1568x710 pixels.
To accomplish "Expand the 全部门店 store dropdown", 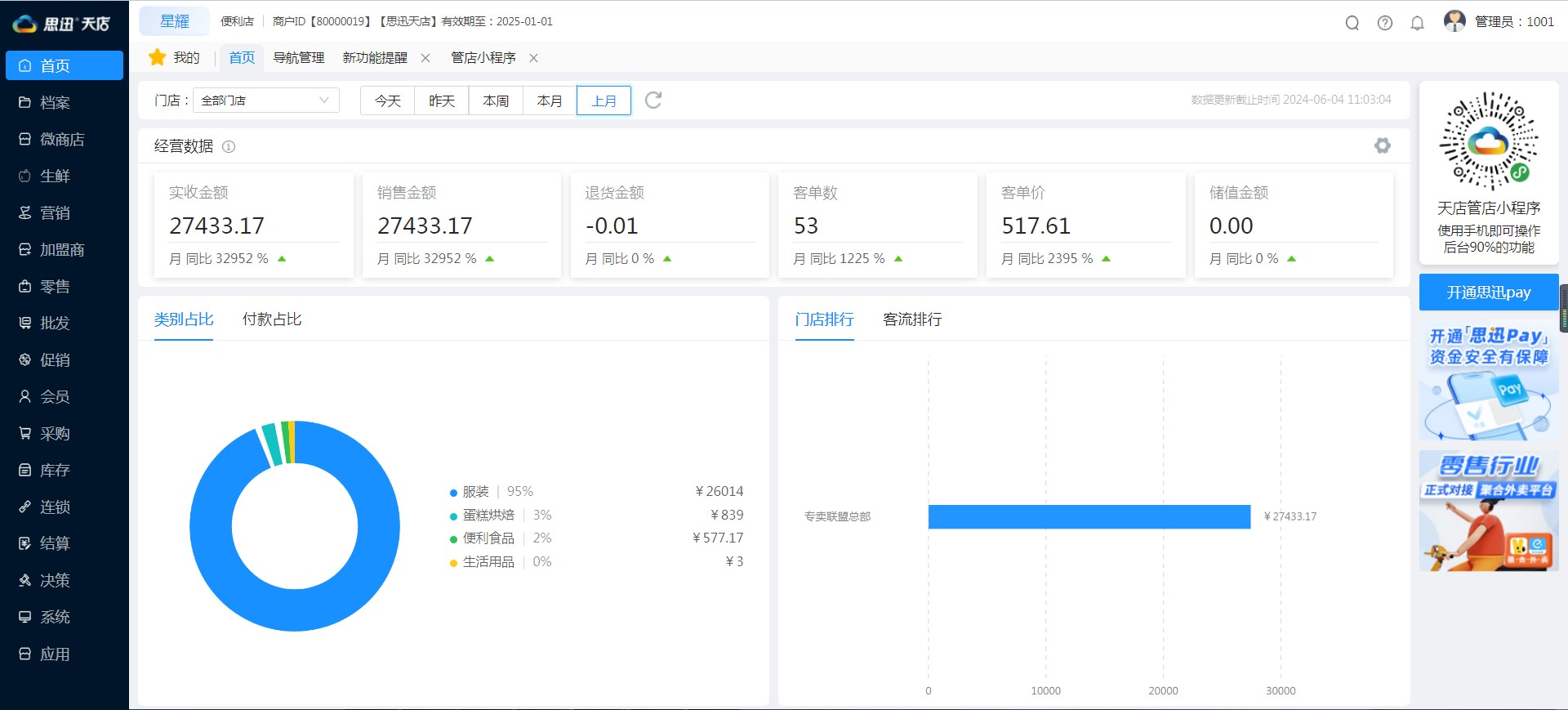I will click(265, 100).
